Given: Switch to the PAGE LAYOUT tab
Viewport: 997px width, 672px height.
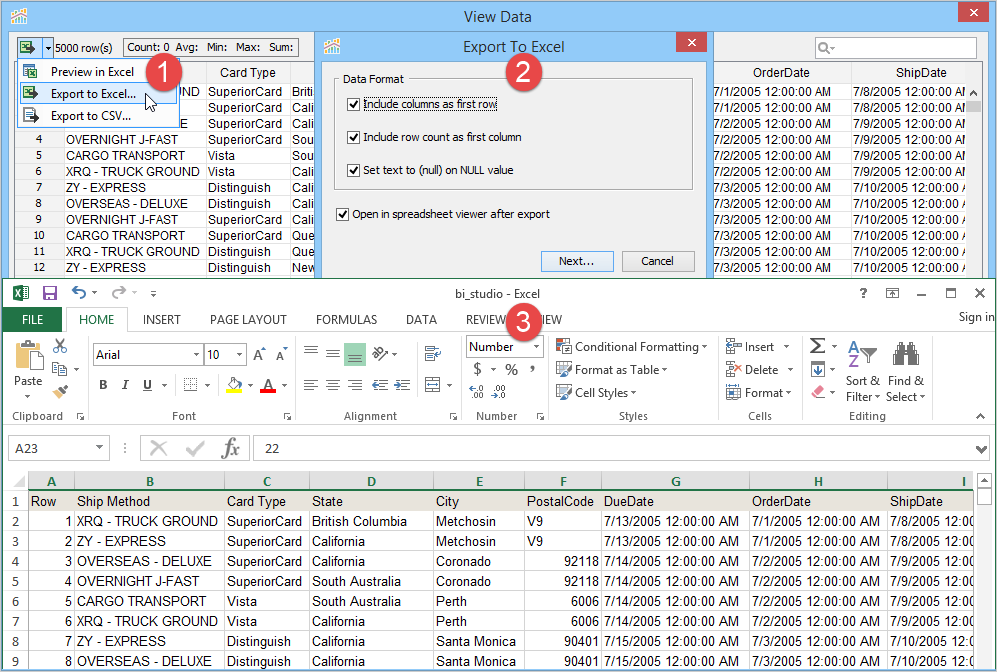Looking at the screenshot, I should tap(248, 320).
